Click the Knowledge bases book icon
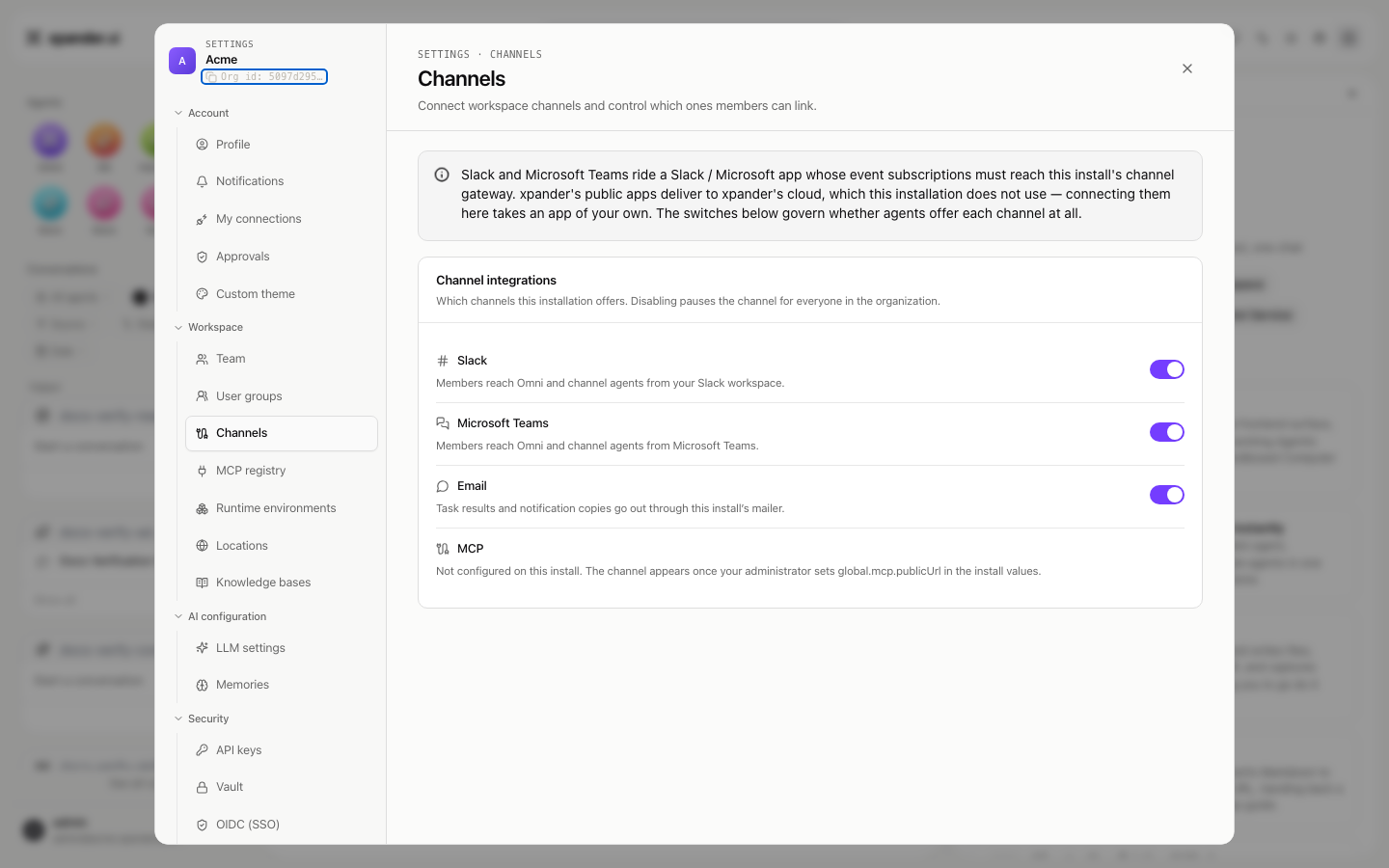Screen dimensions: 1389x868 202,583
